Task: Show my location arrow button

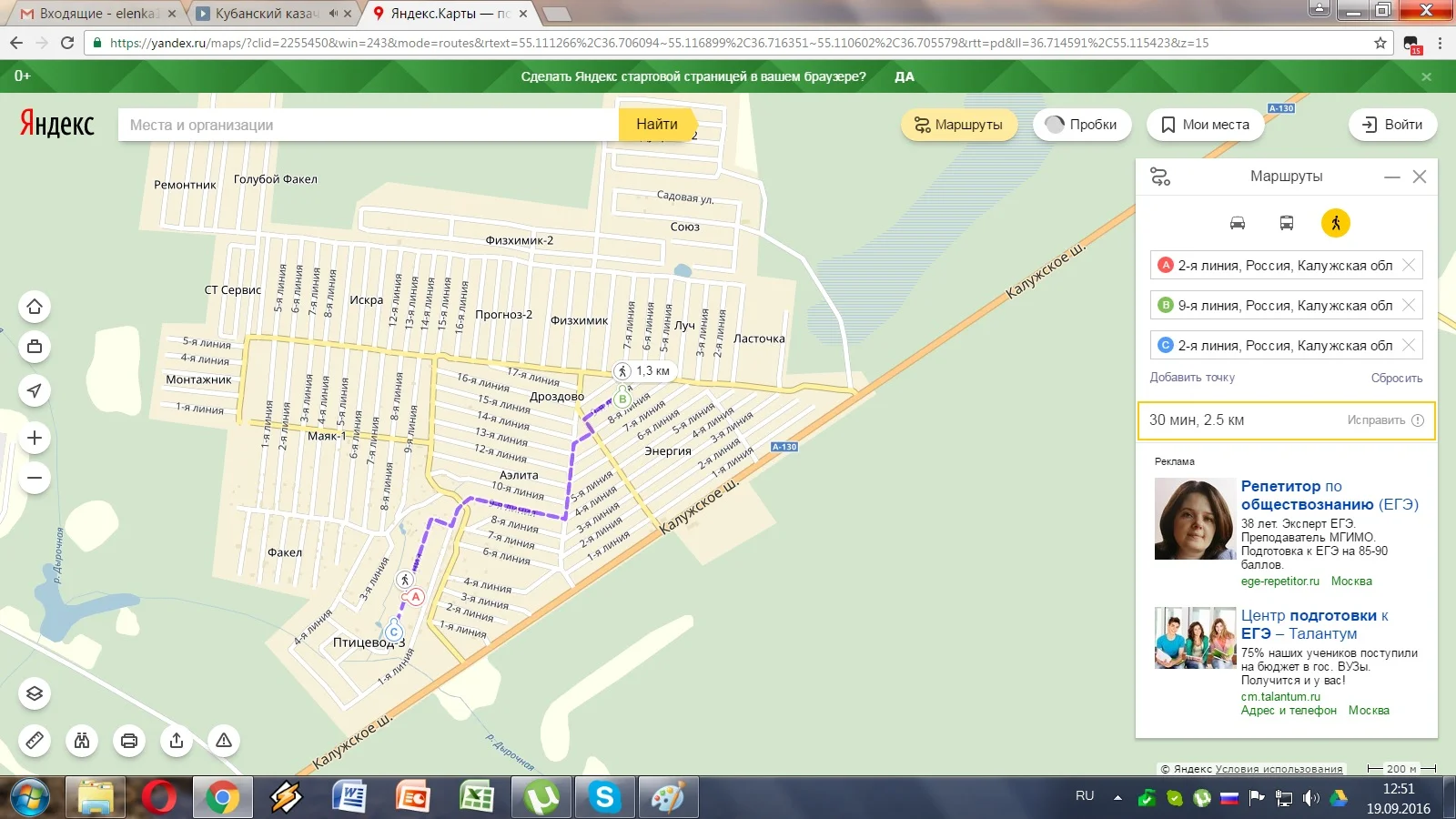Action: click(x=35, y=390)
